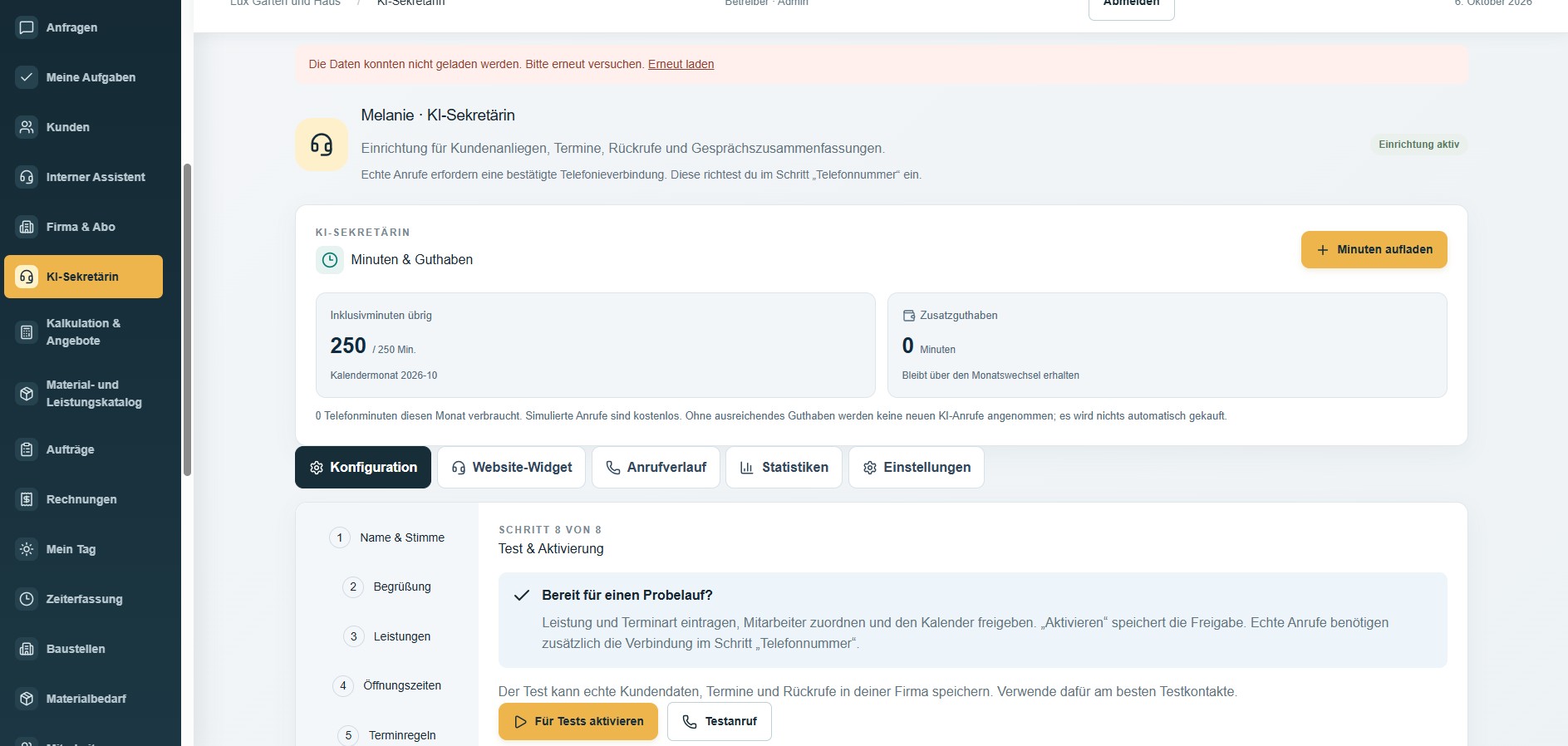Click the Abmelden button
Viewport: 1568px width, 746px height.
pyautogui.click(x=1132, y=7)
